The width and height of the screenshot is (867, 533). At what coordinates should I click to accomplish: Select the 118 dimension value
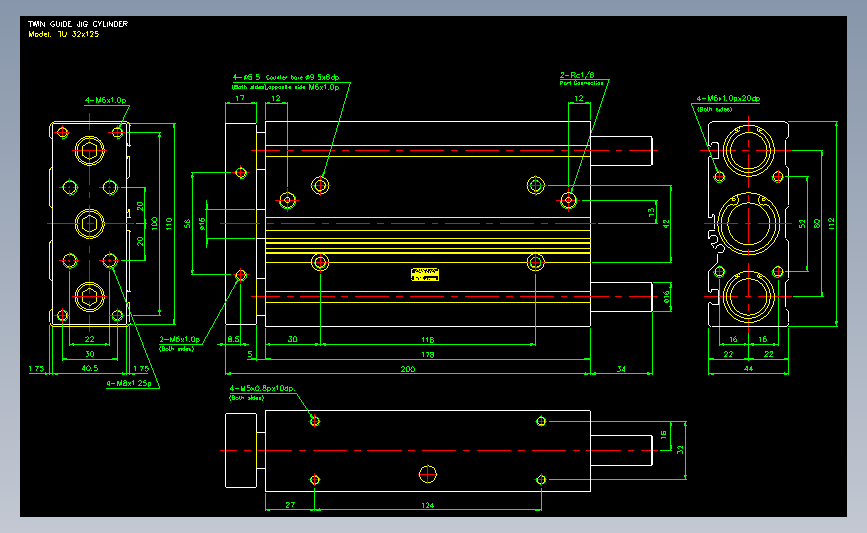pyautogui.click(x=427, y=339)
